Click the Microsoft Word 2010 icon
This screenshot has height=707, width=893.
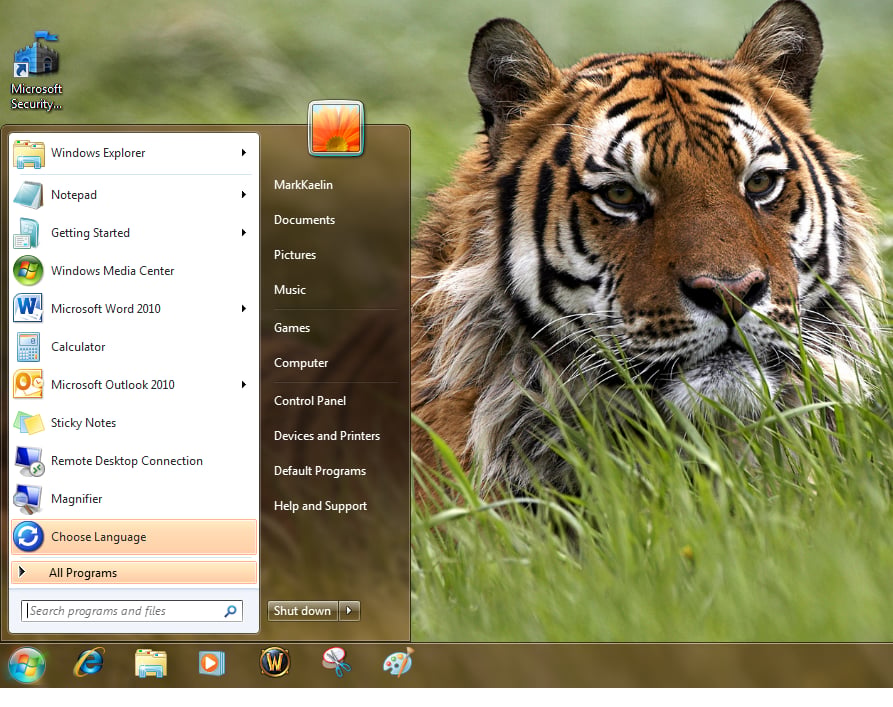pyautogui.click(x=28, y=308)
